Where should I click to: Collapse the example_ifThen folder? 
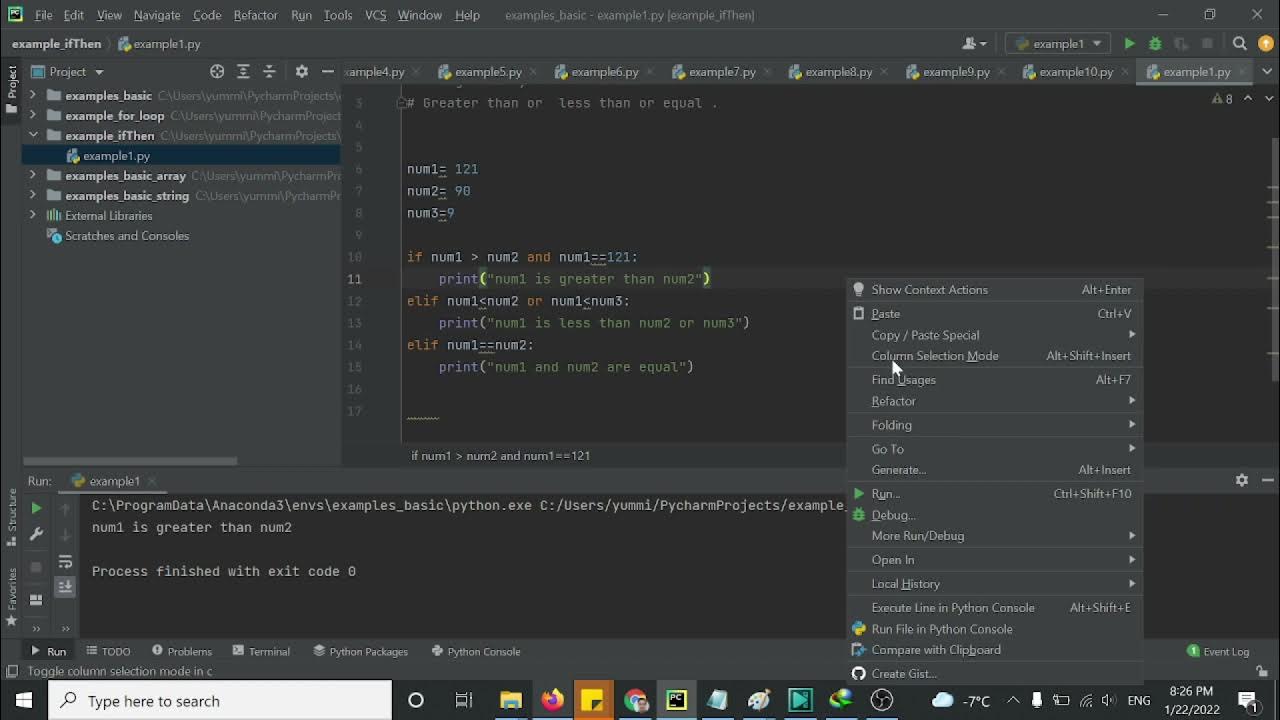tap(33, 136)
